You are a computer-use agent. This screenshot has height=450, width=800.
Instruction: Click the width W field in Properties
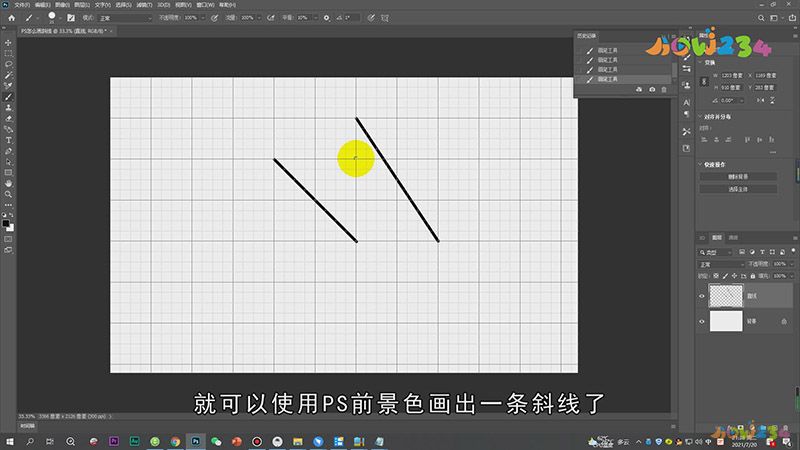click(x=731, y=76)
